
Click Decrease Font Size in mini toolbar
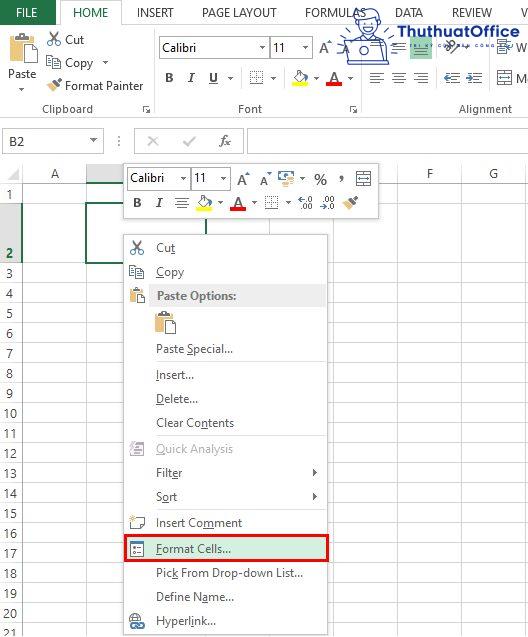[x=266, y=179]
